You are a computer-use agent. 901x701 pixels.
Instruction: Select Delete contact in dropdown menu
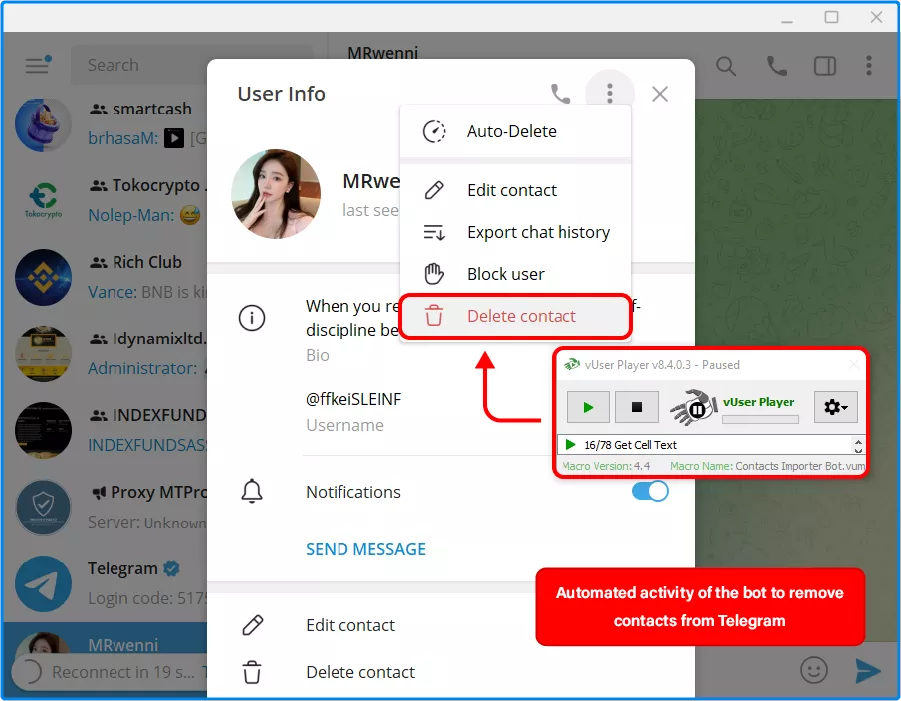(515, 316)
